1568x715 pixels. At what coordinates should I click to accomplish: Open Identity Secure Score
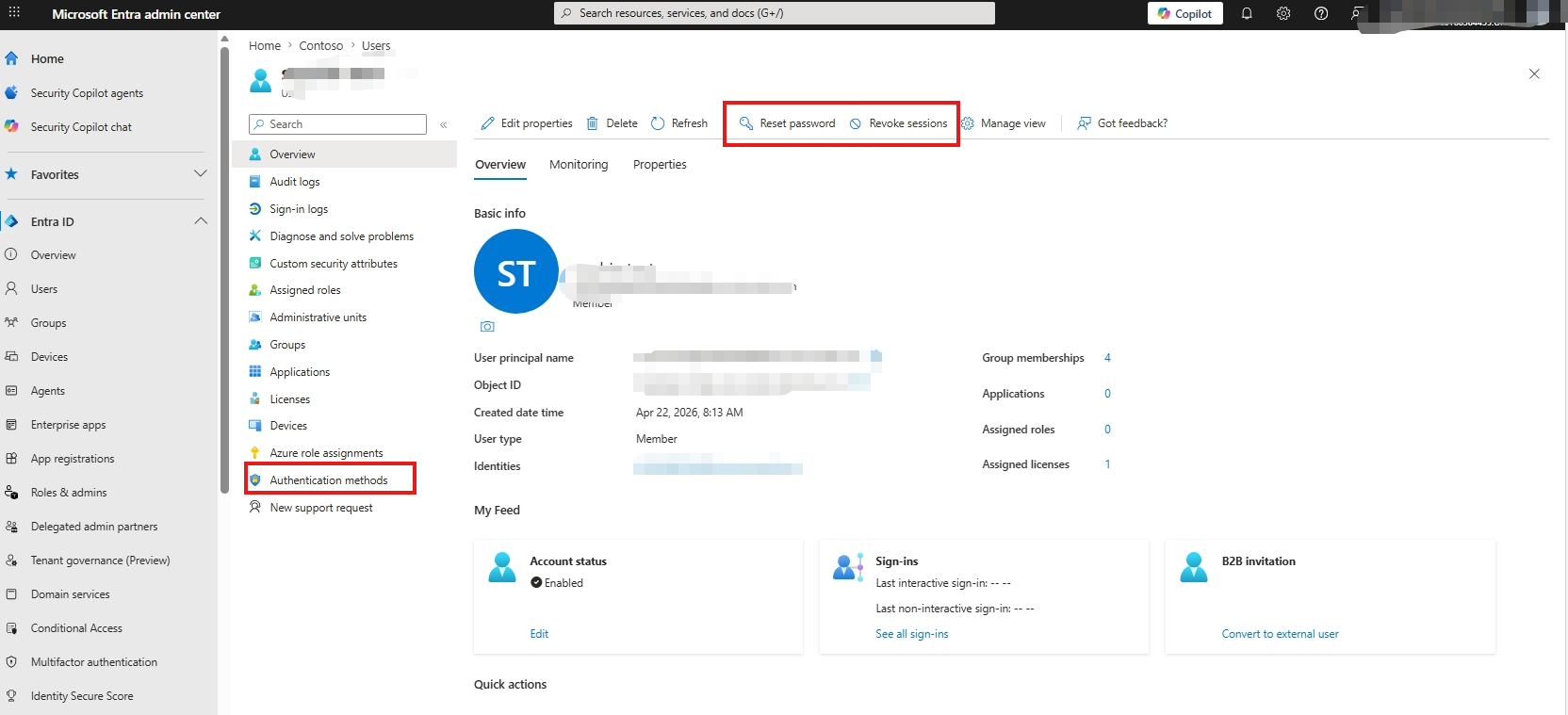pos(82,696)
